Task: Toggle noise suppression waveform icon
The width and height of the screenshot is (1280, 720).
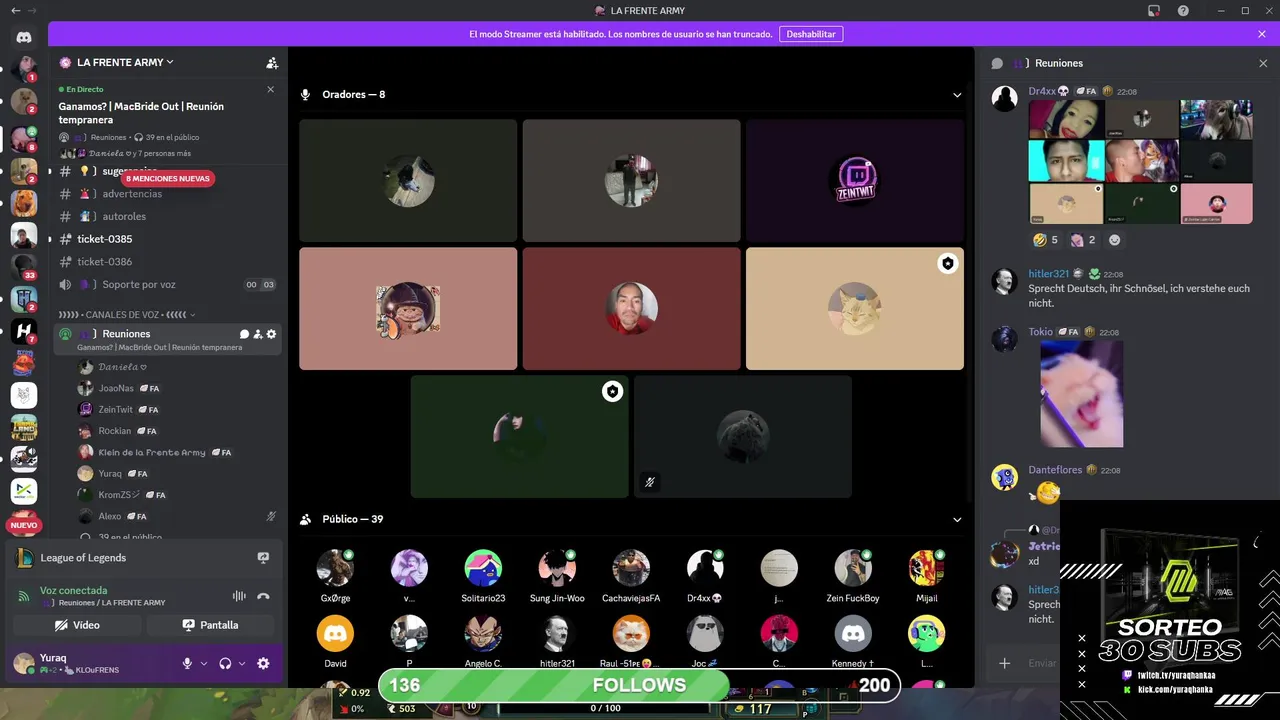Action: tap(239, 596)
